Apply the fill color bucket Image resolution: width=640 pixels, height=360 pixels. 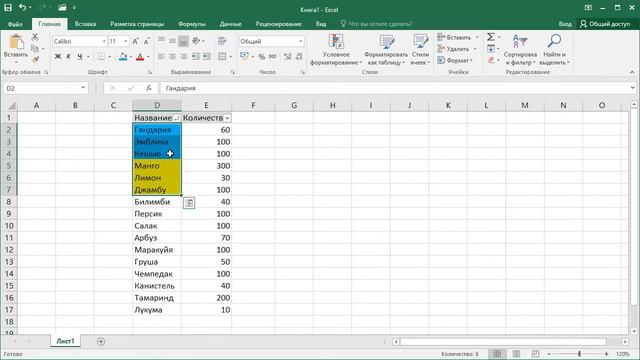tap(123, 56)
